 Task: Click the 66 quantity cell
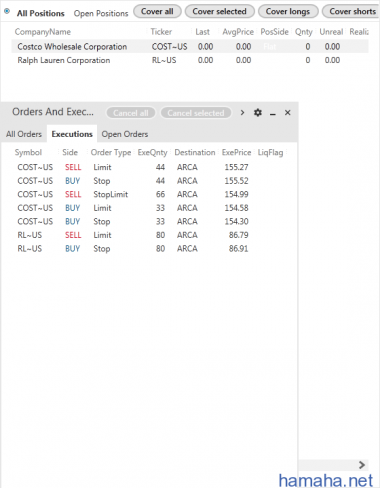(x=160, y=194)
